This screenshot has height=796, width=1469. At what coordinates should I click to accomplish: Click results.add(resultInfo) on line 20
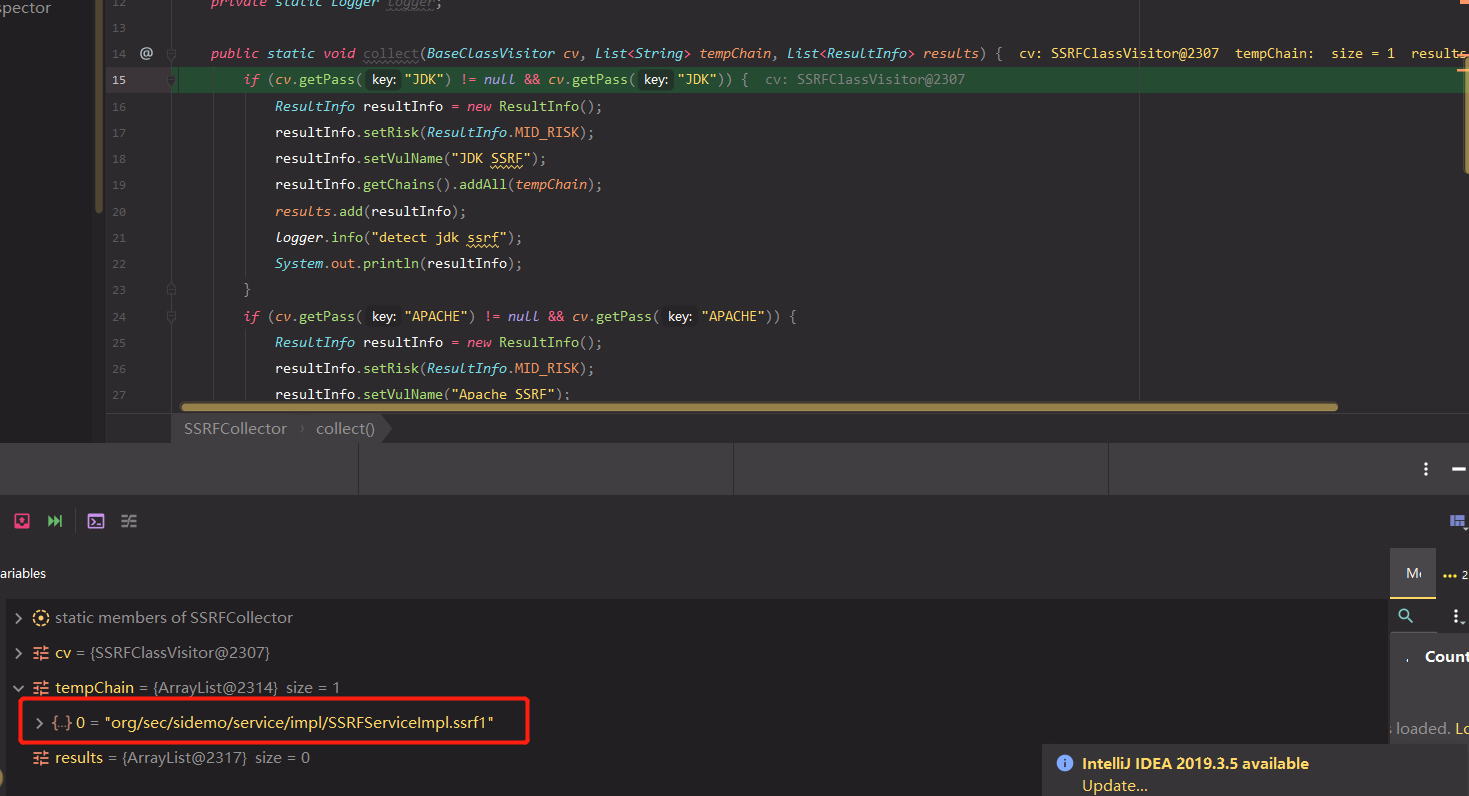pyautogui.click(x=371, y=212)
